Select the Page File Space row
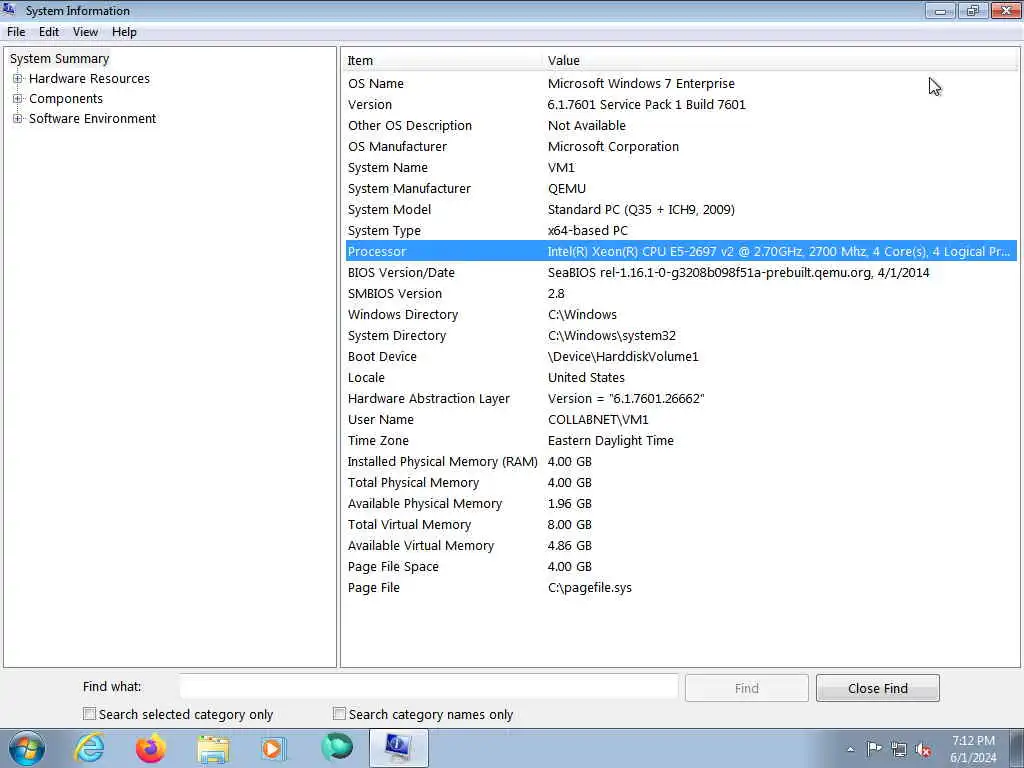 point(681,566)
